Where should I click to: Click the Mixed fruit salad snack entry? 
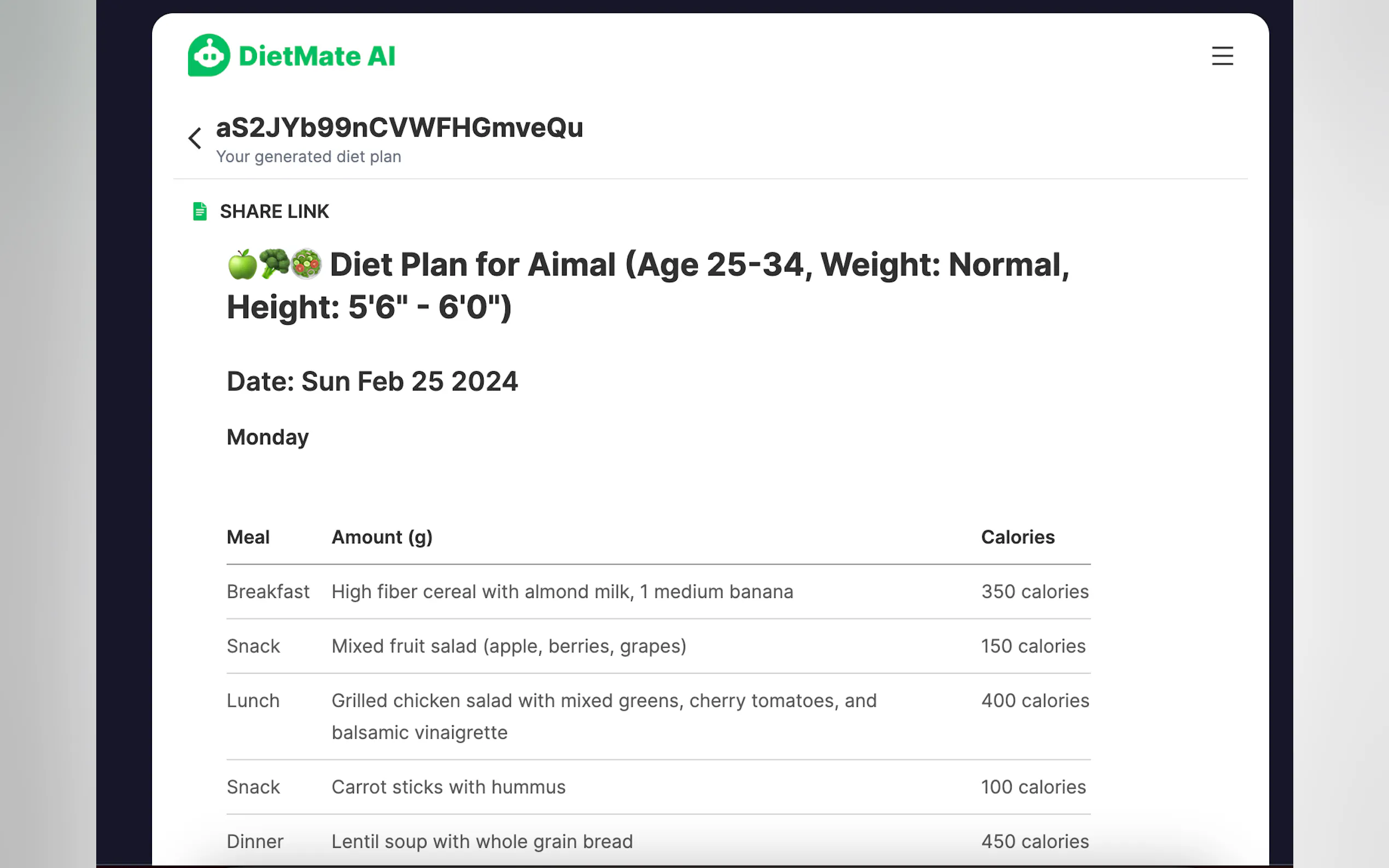pos(508,646)
